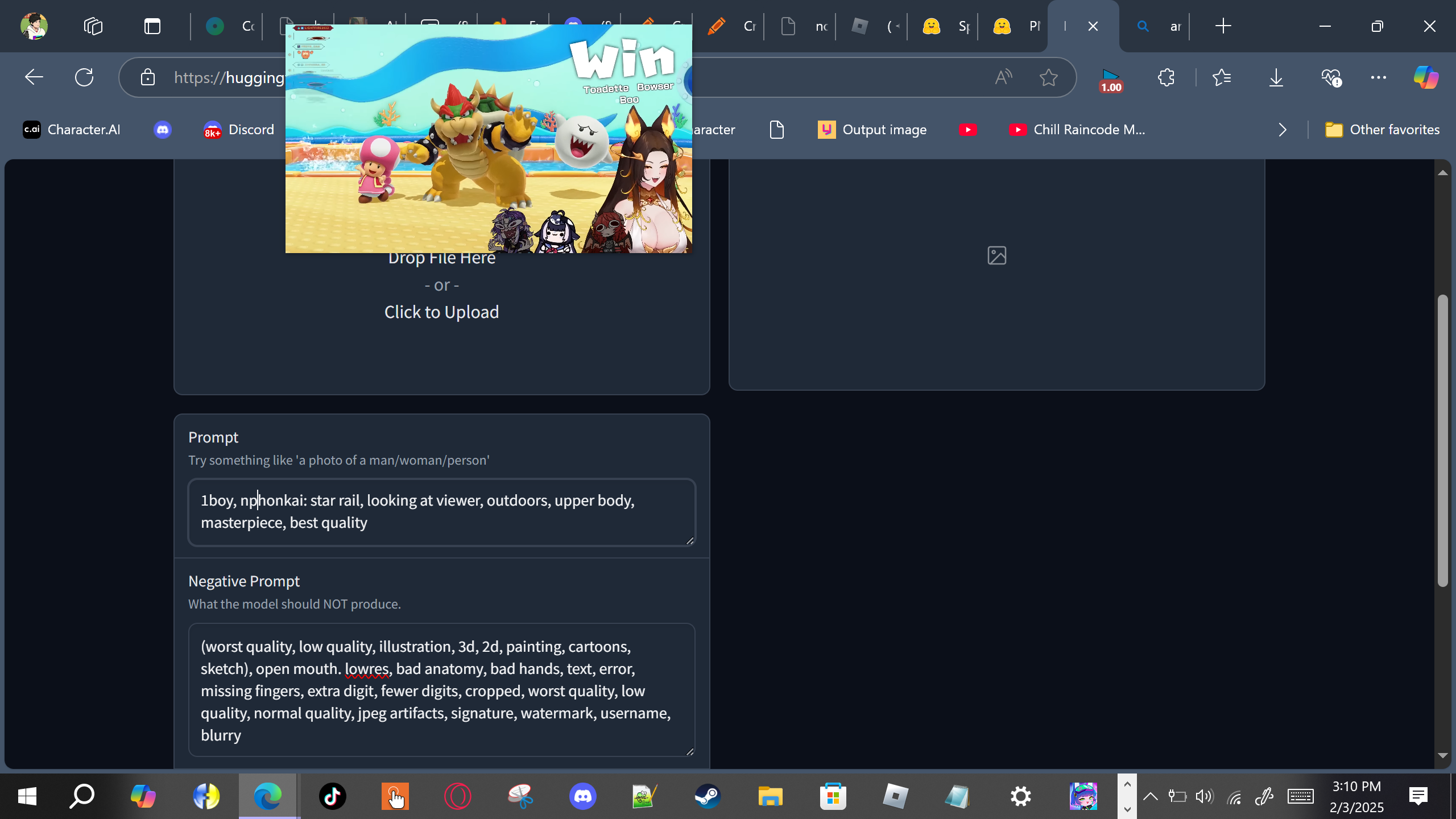Click 'Click to Upload' in drop area
Screen dimensions: 1456x819
point(442,312)
